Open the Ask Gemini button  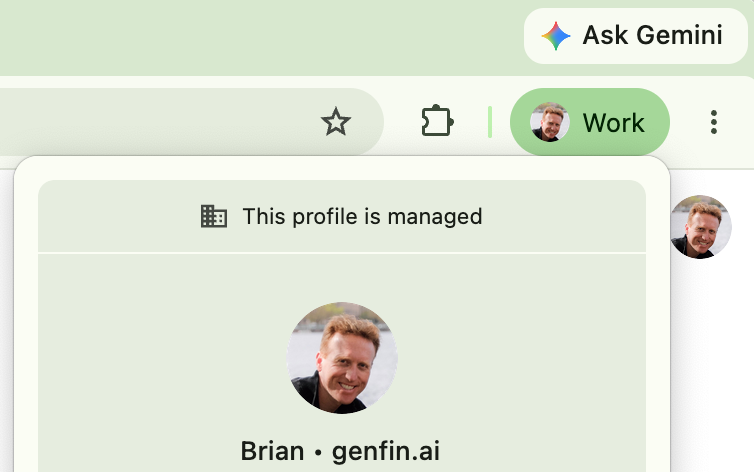pos(636,36)
